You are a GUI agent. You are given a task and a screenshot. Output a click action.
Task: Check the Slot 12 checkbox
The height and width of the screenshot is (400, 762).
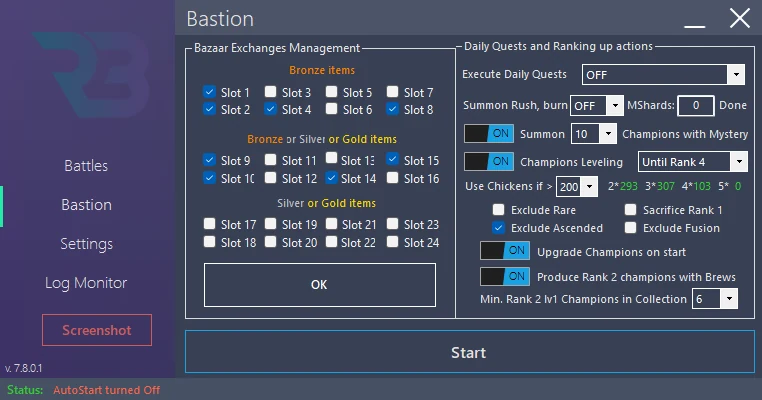click(x=271, y=178)
